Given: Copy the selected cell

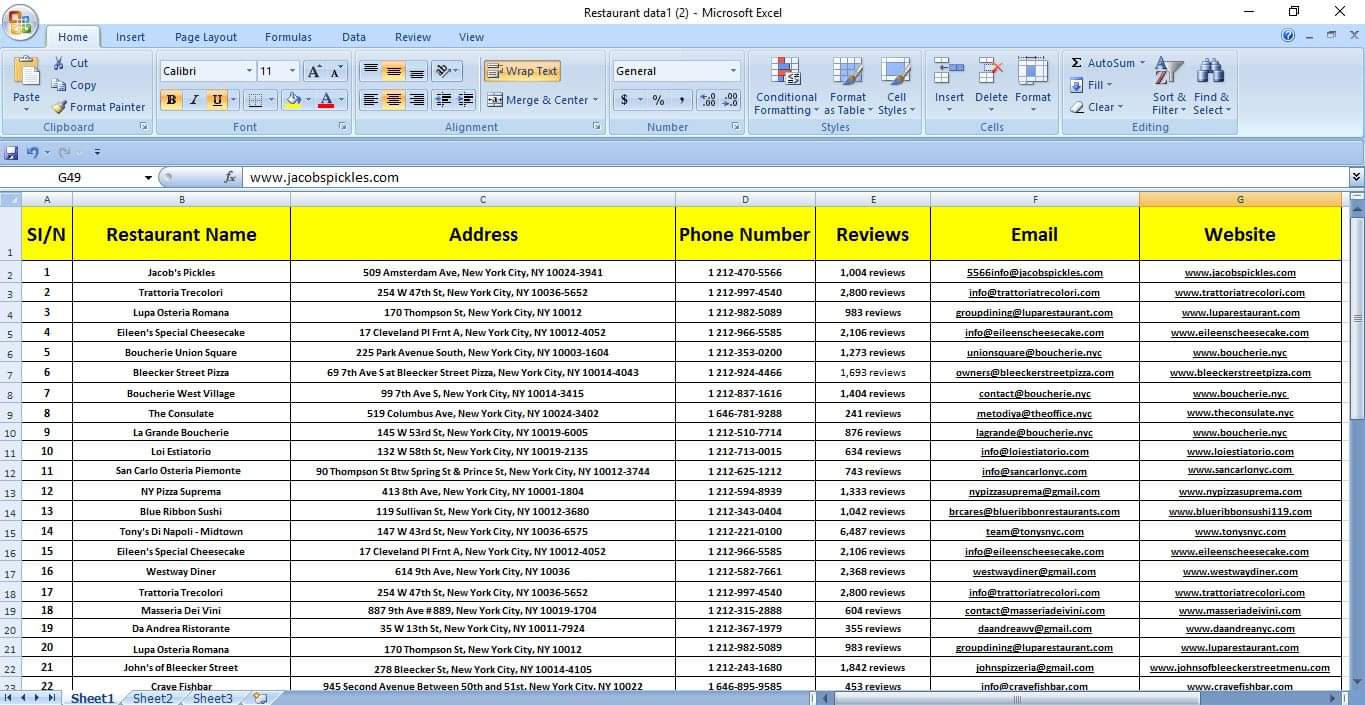Looking at the screenshot, I should point(73,85).
